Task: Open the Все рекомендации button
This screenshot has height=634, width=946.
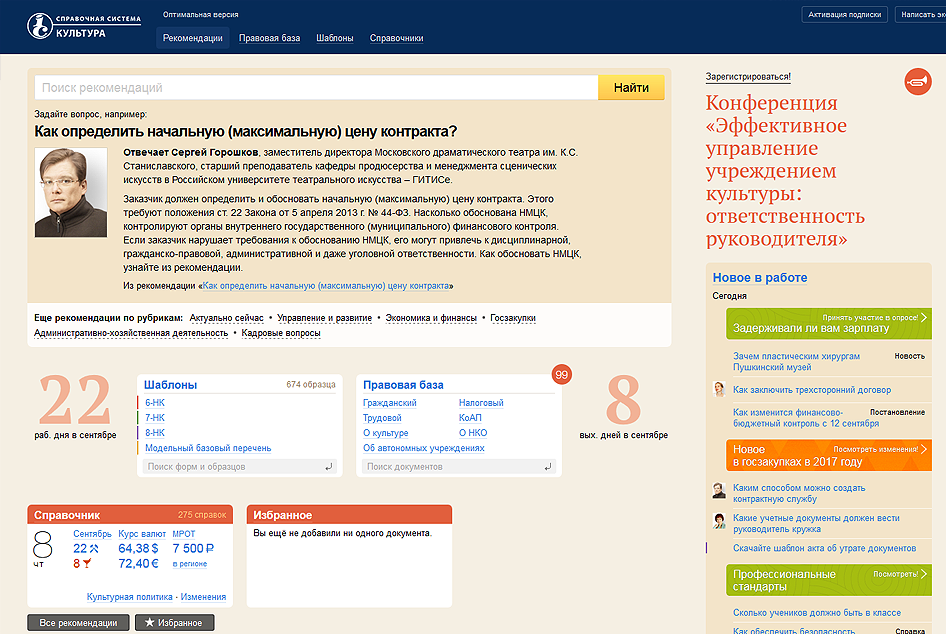Action: coord(78,623)
